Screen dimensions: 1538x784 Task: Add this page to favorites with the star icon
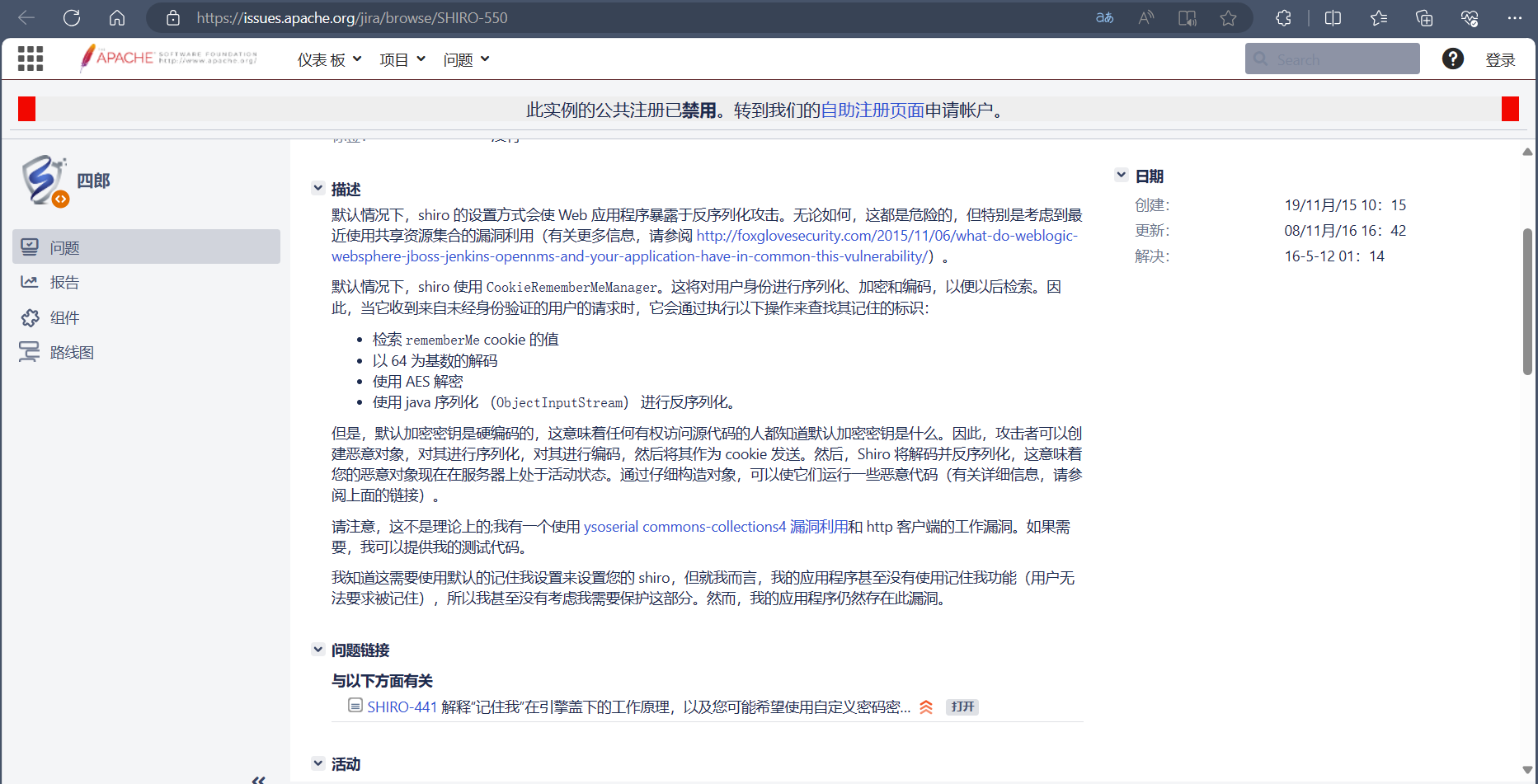[1229, 18]
